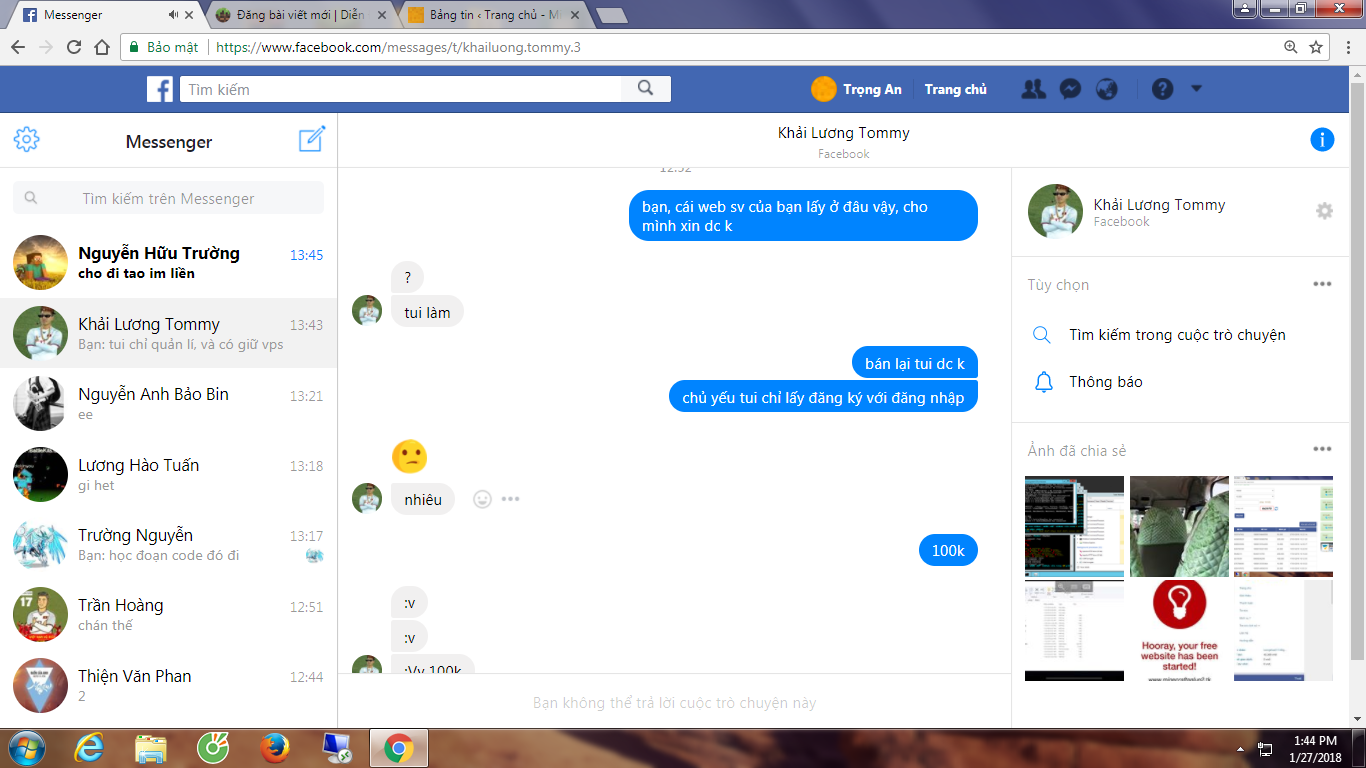
Task: Click Tìm kiếm trong cuộc trò chuyện
Action: 1177,335
